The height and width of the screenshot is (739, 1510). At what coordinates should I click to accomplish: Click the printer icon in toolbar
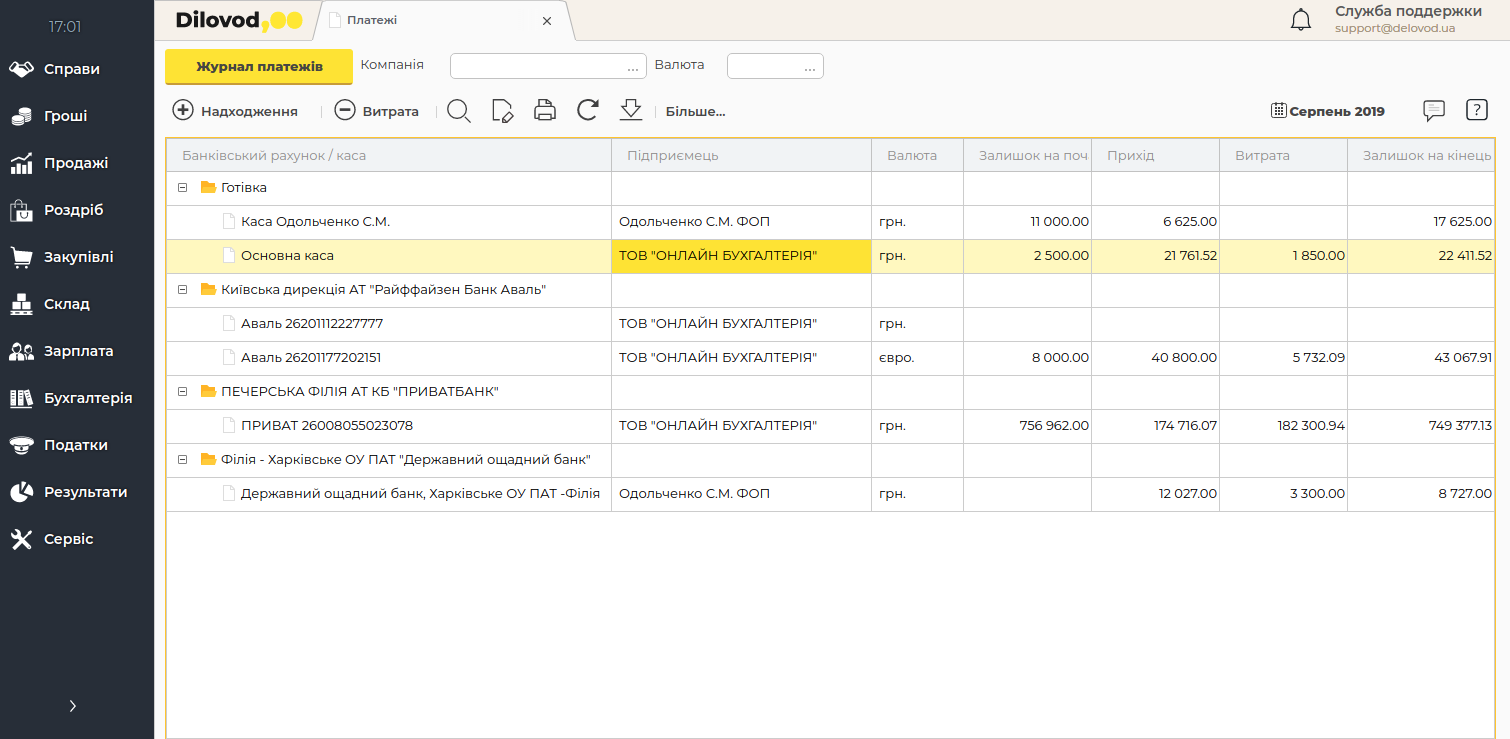click(545, 111)
